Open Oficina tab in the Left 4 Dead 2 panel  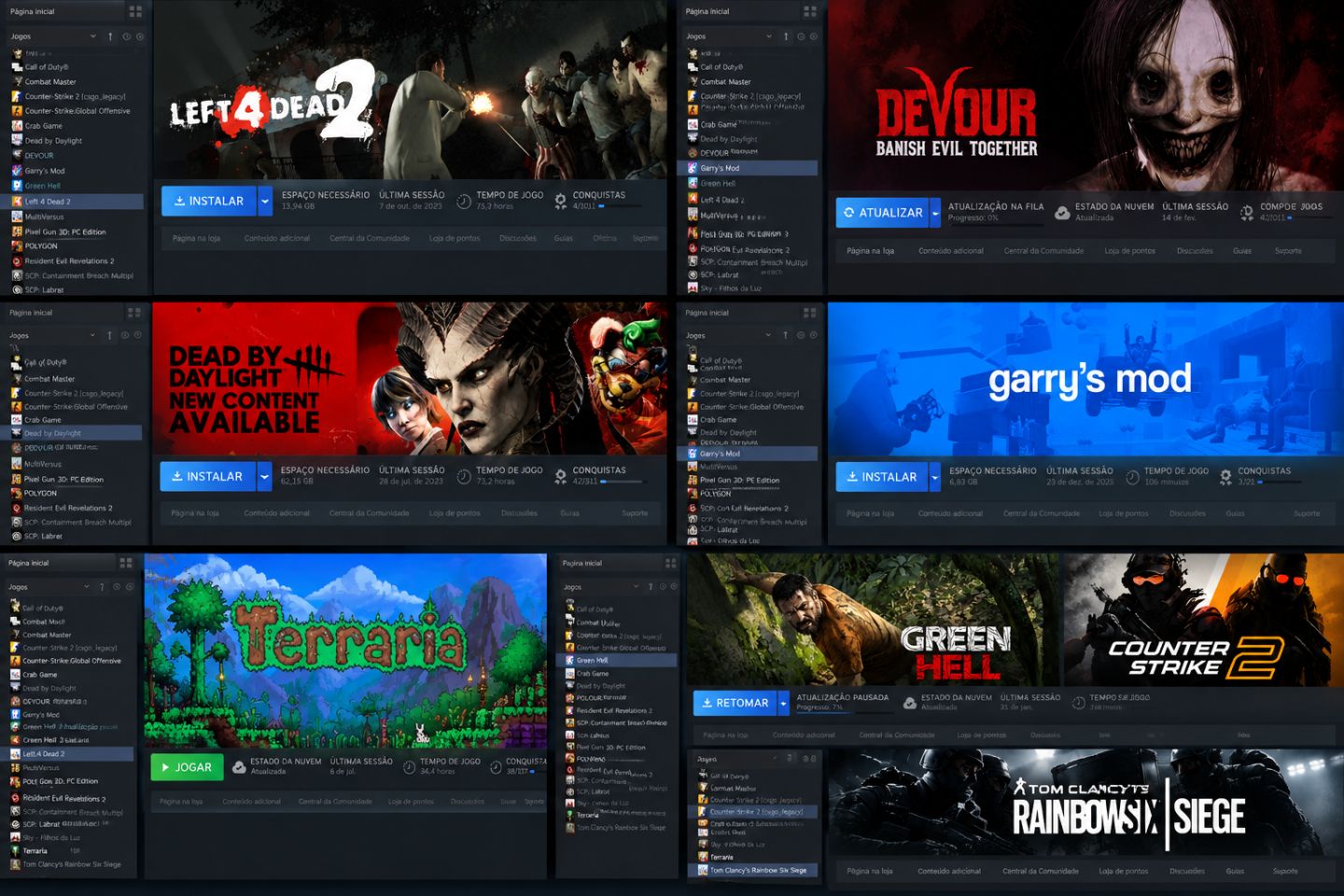click(x=605, y=238)
